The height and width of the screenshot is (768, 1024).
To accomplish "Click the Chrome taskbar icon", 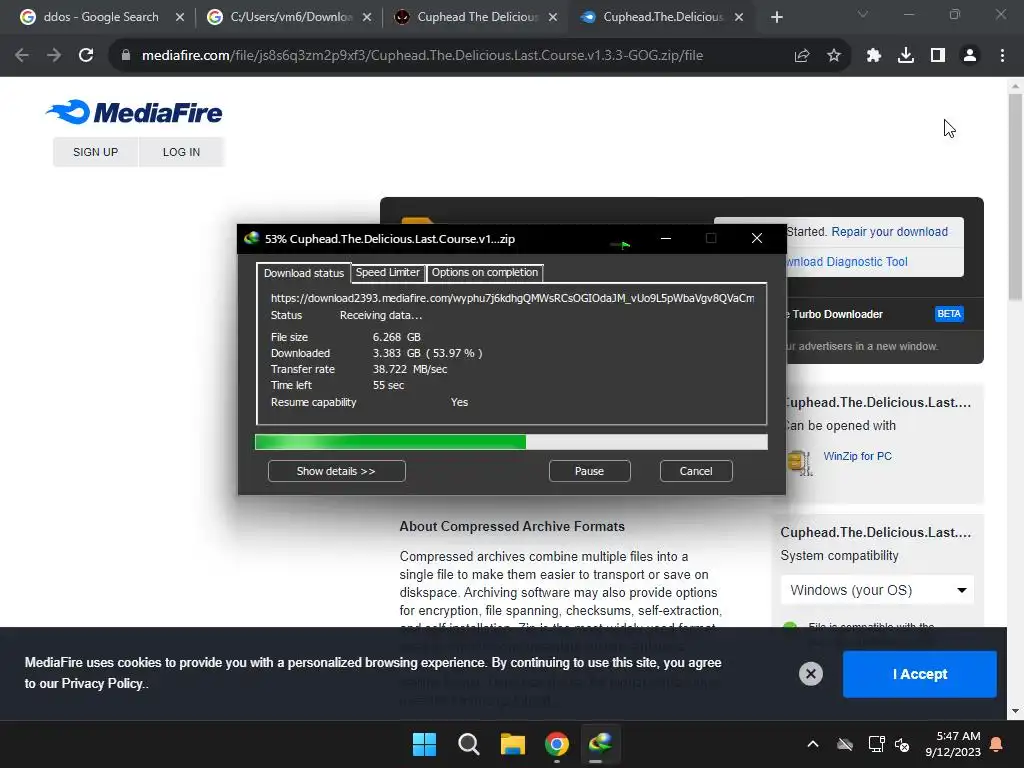I will (x=556, y=744).
